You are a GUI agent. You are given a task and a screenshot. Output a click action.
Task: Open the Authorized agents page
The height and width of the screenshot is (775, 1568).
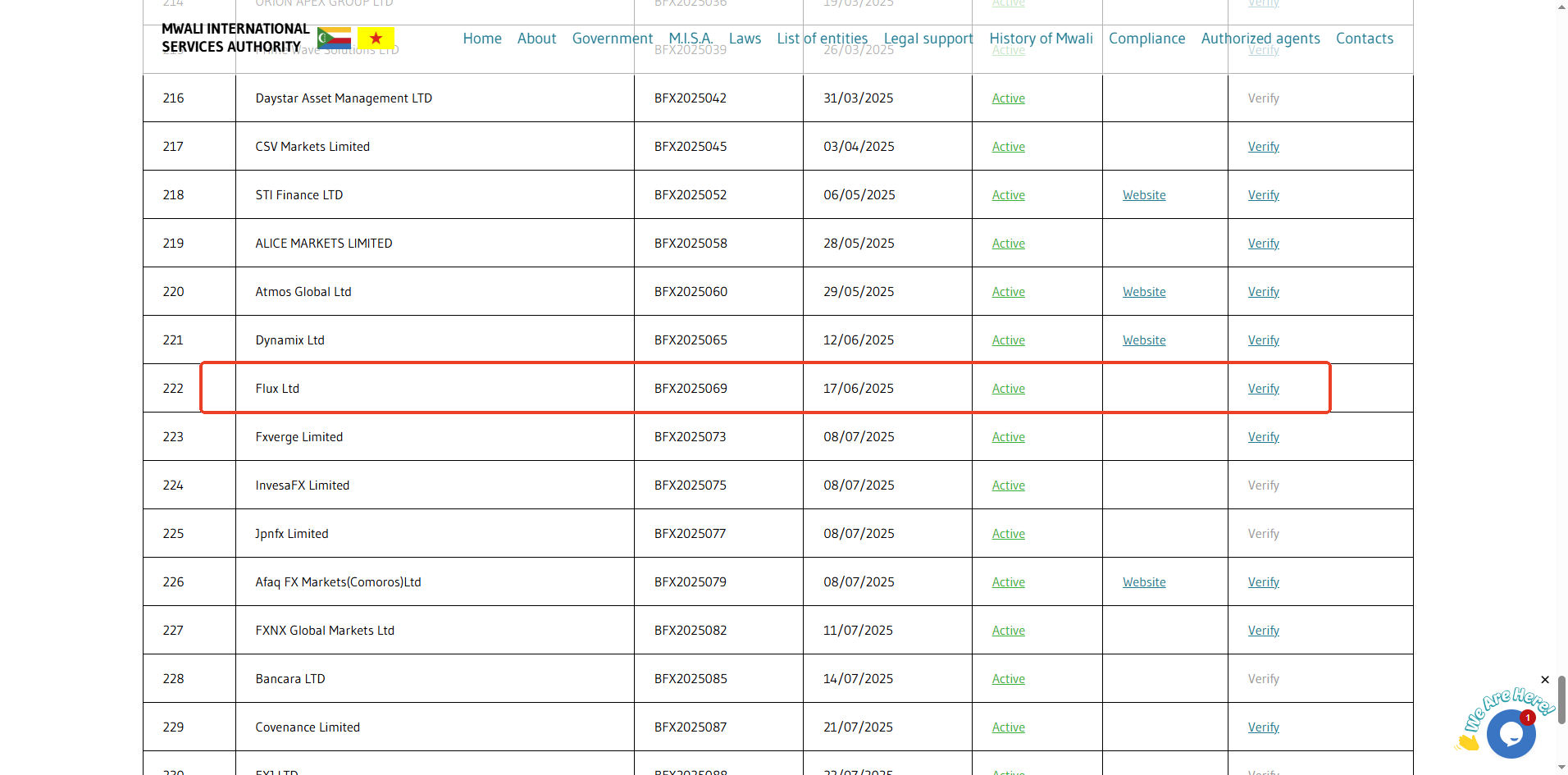[1260, 39]
